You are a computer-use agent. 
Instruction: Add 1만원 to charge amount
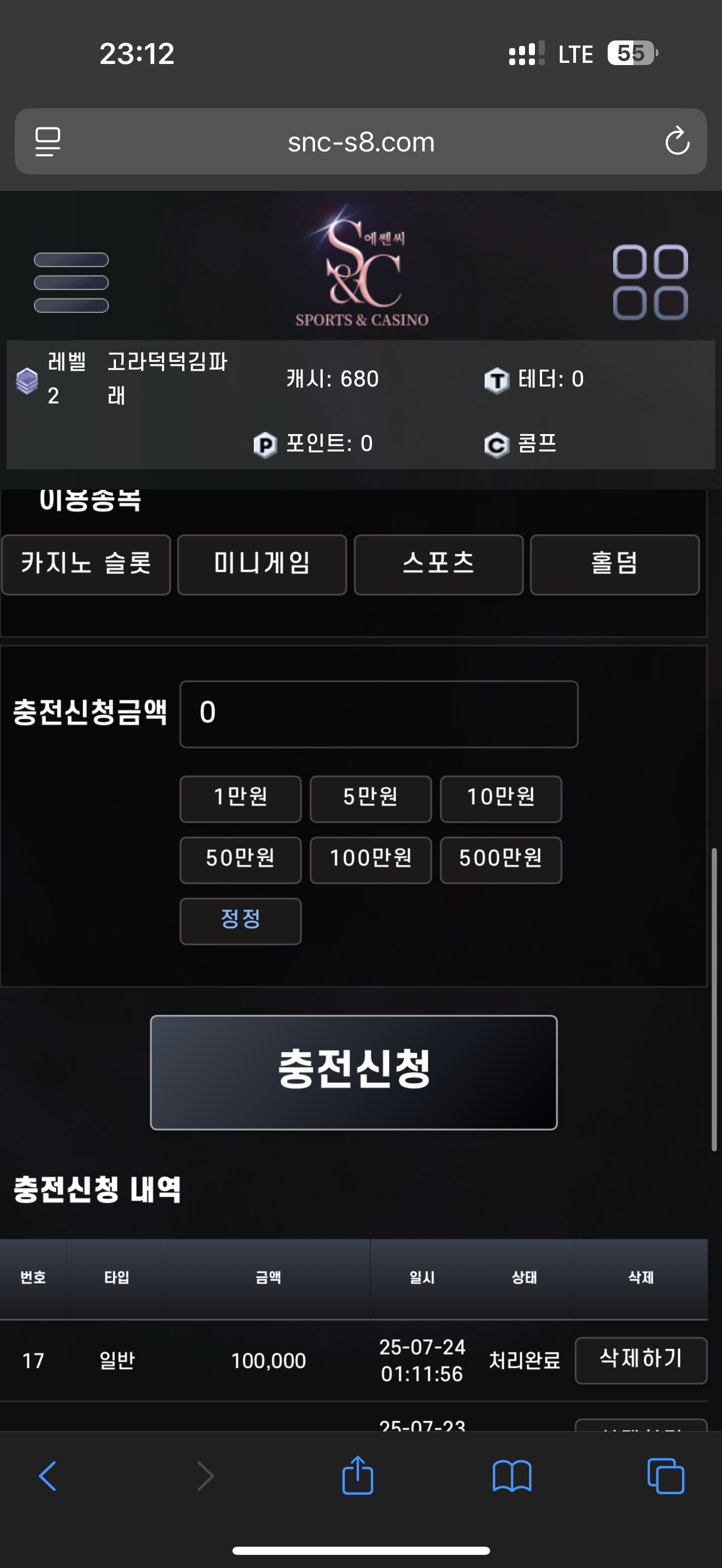(241, 799)
